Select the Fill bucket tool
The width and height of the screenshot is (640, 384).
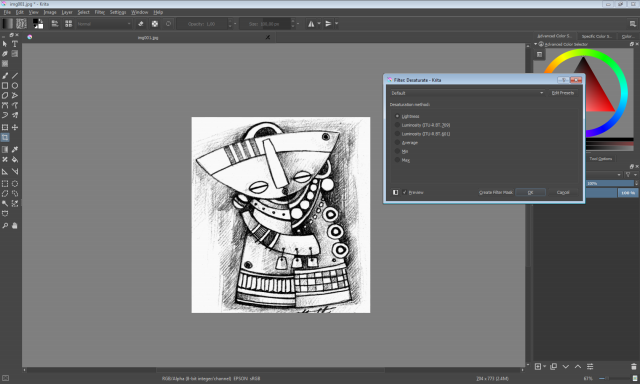coord(15,160)
